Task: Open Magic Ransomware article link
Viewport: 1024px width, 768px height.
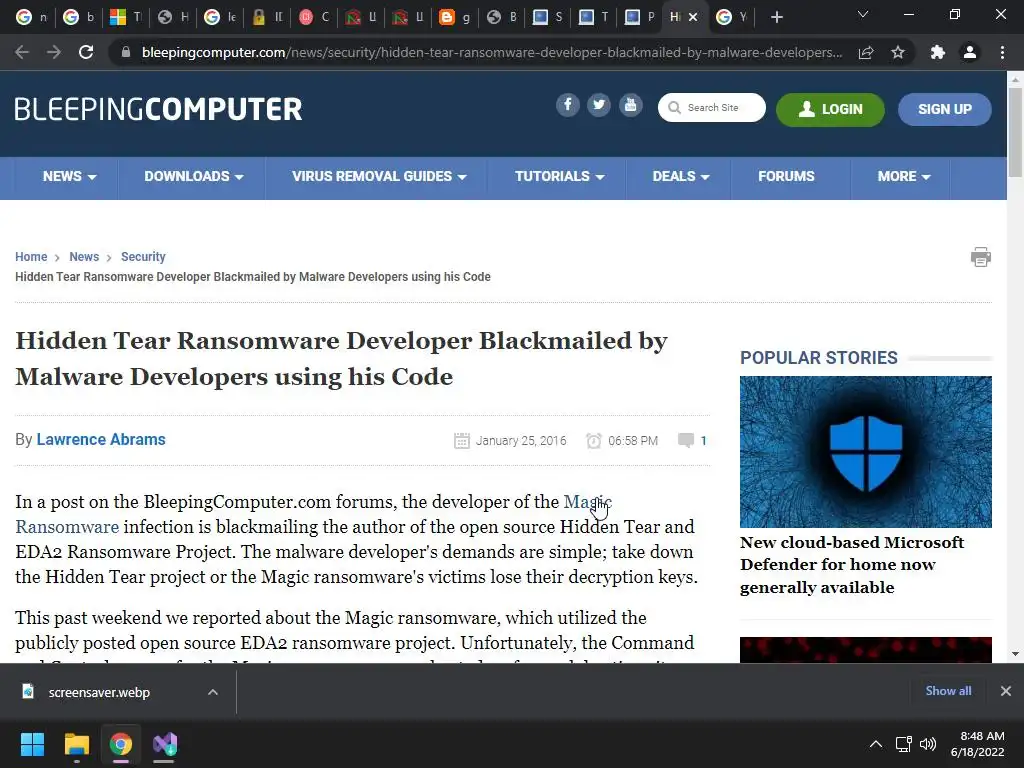Action: [x=587, y=502]
